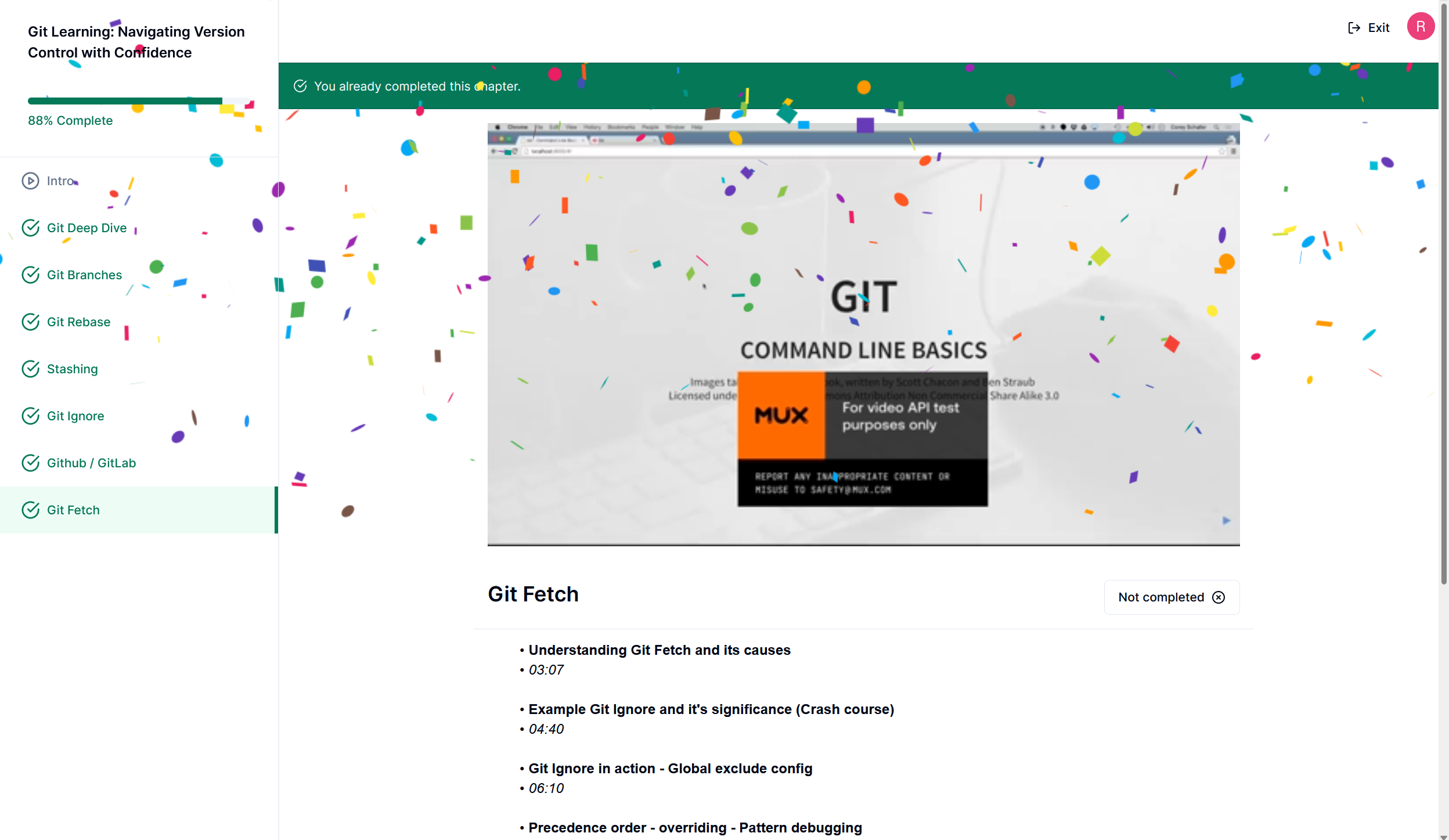The height and width of the screenshot is (840, 1449).
Task: Go to the Github / GitLab chapter
Action: click(x=91, y=463)
